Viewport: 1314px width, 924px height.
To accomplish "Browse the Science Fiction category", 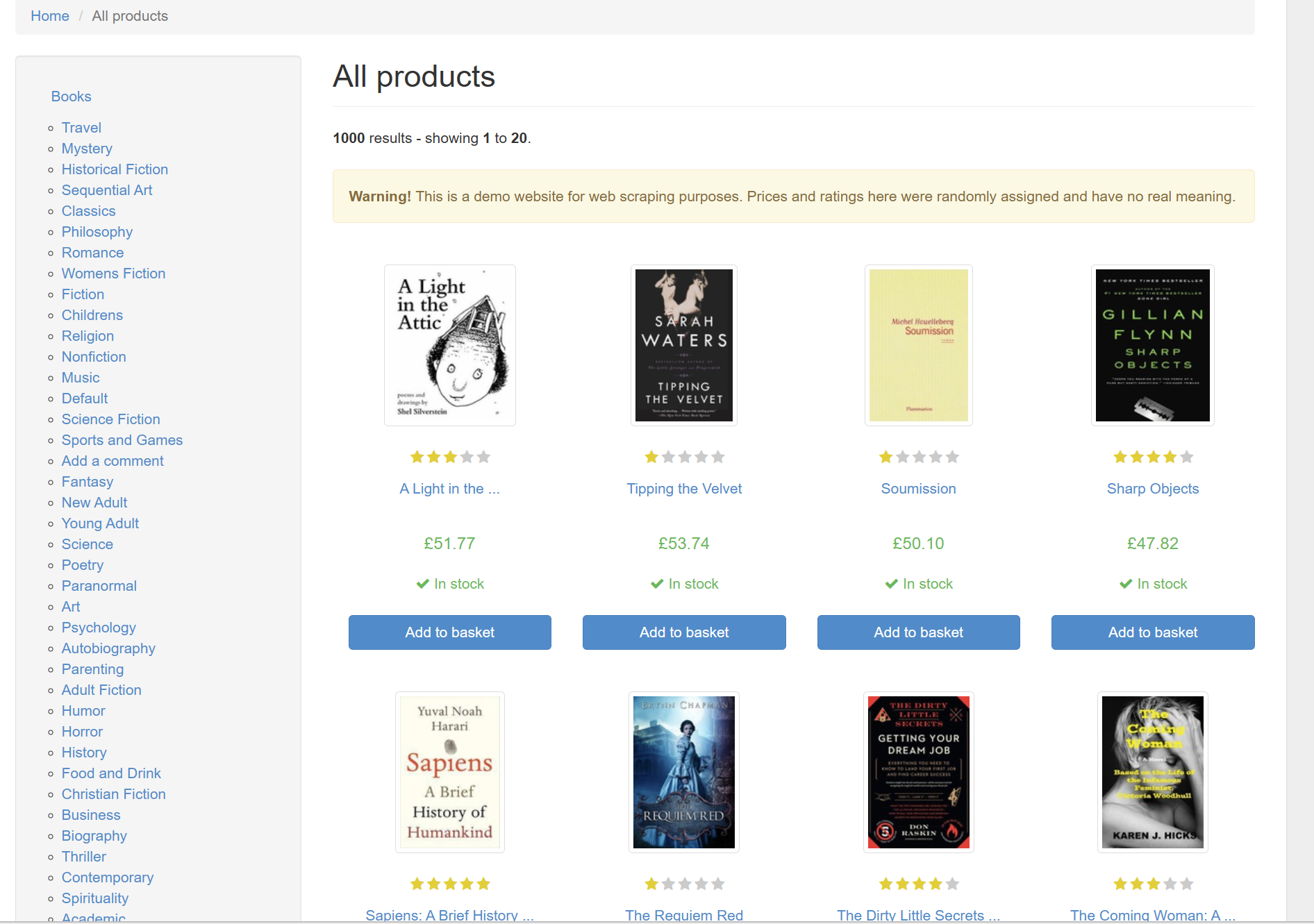I will tap(110, 419).
